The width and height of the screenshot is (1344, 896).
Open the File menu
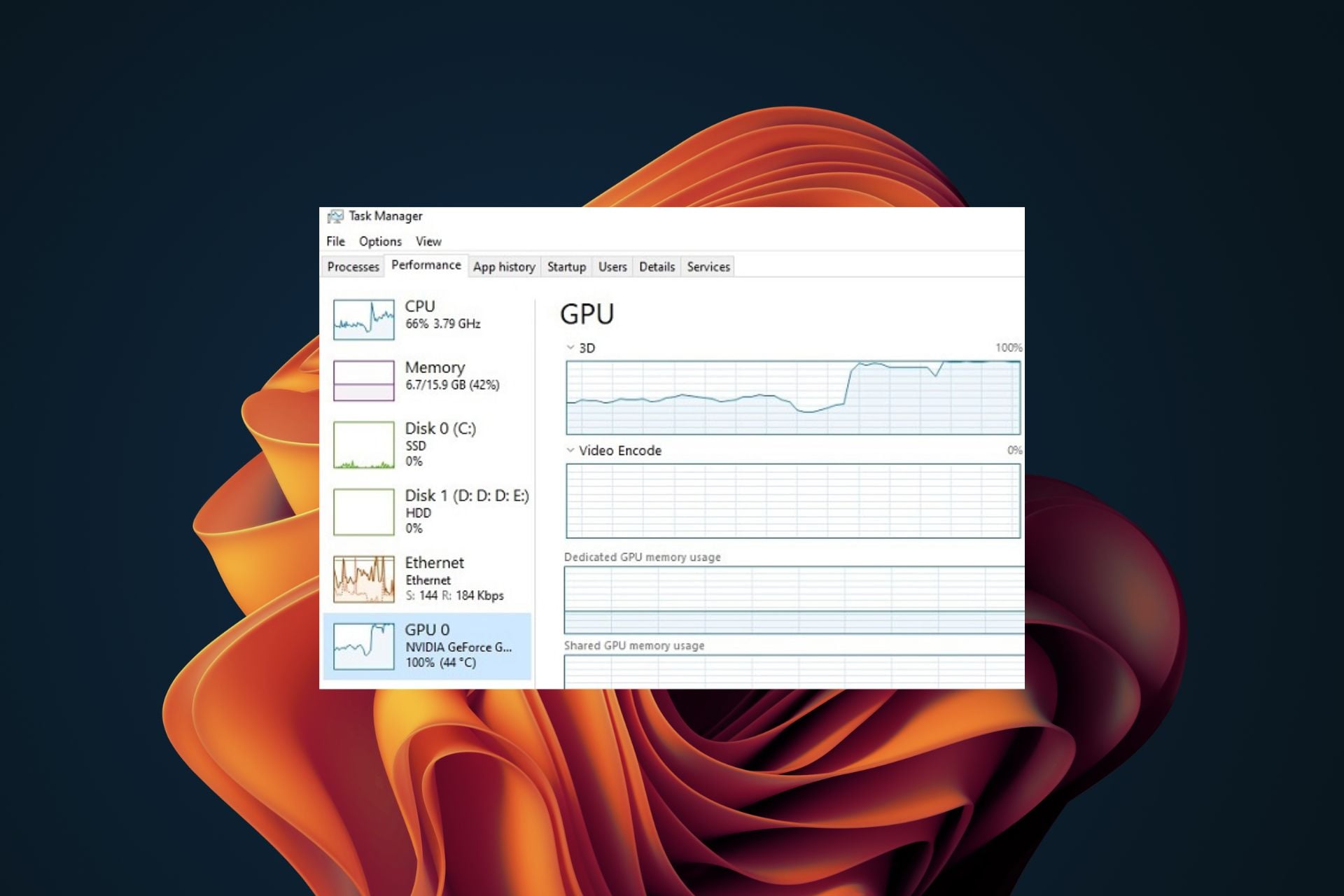click(x=335, y=241)
